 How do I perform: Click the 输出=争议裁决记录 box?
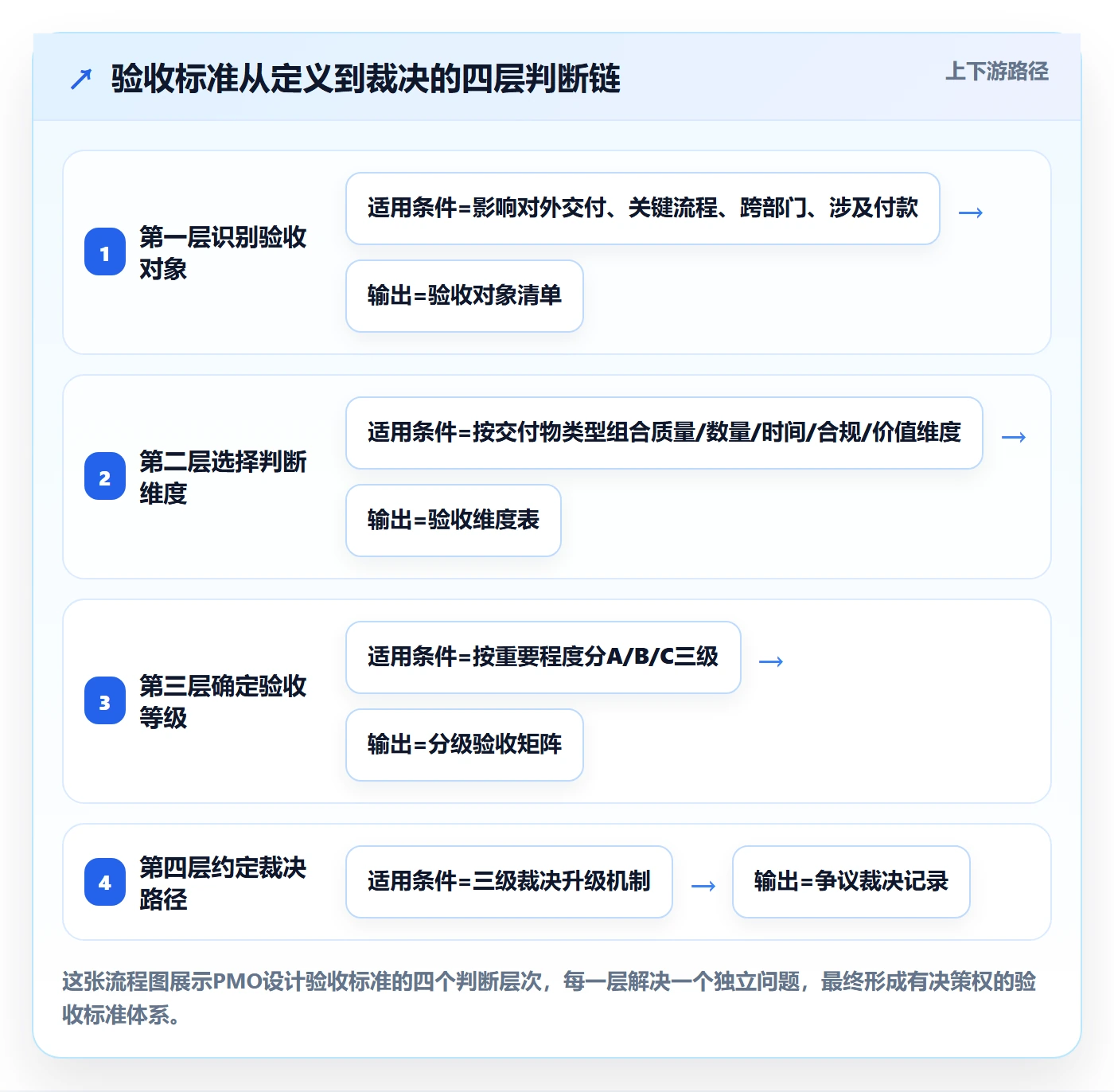[851, 882]
